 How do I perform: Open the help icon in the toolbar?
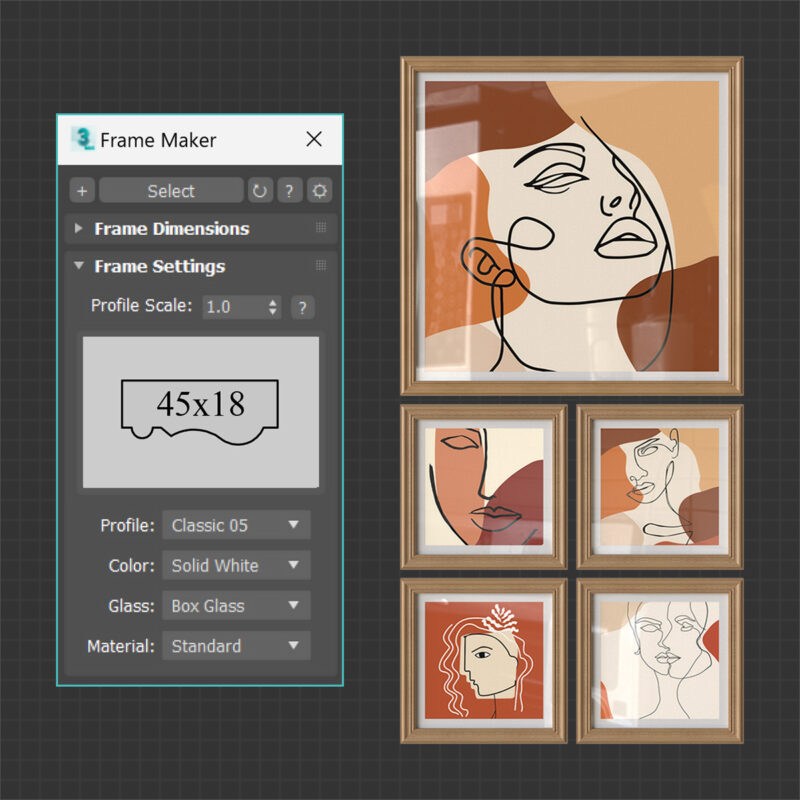[x=289, y=190]
